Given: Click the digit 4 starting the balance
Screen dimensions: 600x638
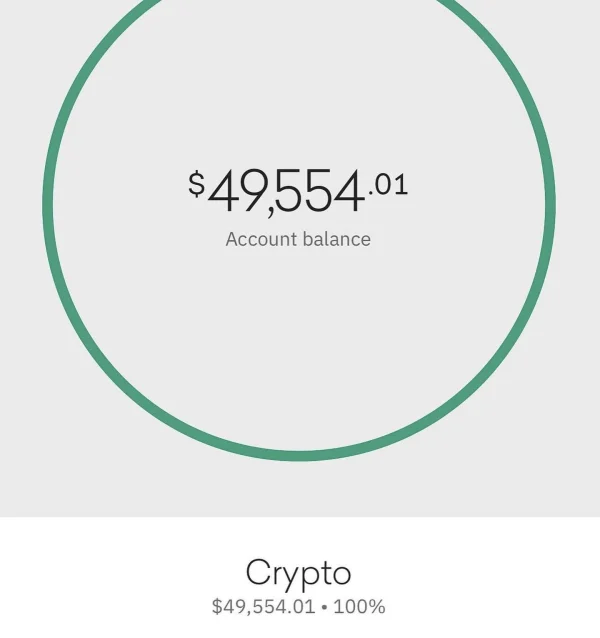Looking at the screenshot, I should [224, 192].
